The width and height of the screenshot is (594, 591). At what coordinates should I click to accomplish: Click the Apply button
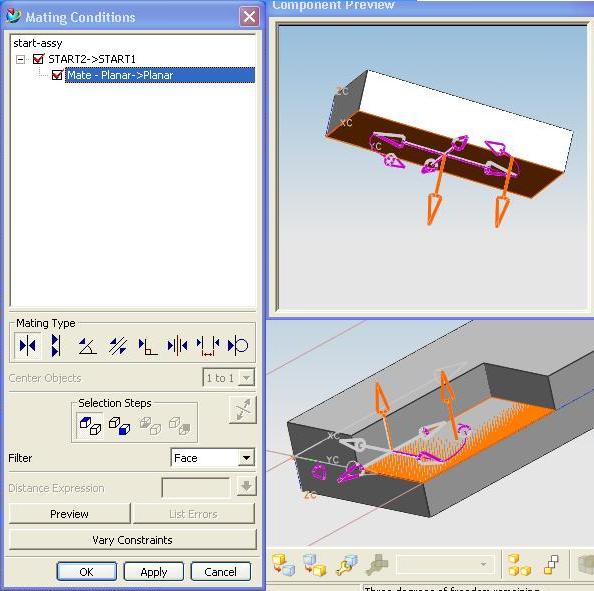153,571
